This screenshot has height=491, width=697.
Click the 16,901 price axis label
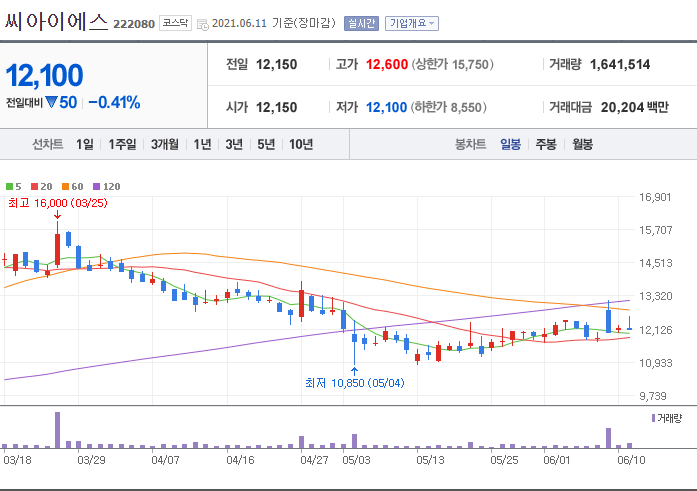pos(655,197)
